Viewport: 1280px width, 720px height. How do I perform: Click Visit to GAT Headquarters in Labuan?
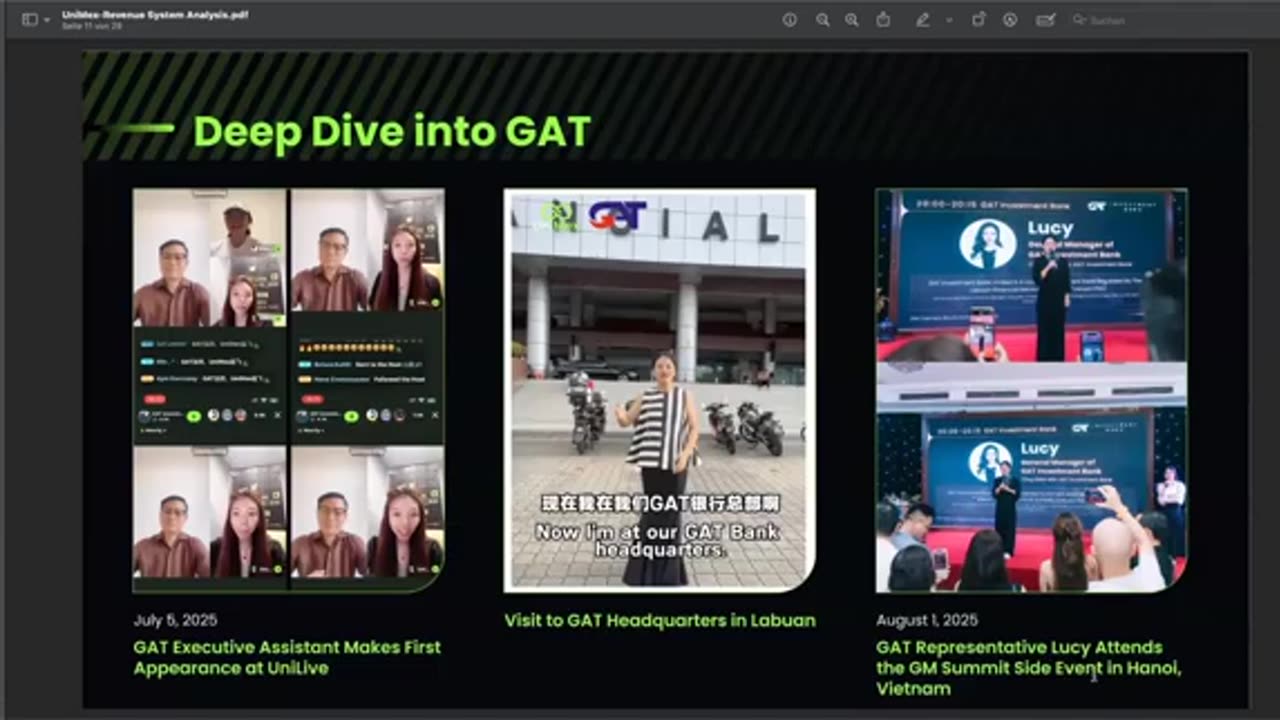(x=660, y=620)
